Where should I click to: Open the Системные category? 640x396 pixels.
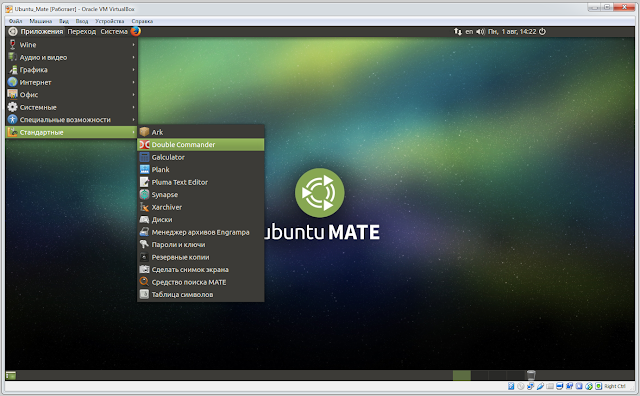click(72, 107)
